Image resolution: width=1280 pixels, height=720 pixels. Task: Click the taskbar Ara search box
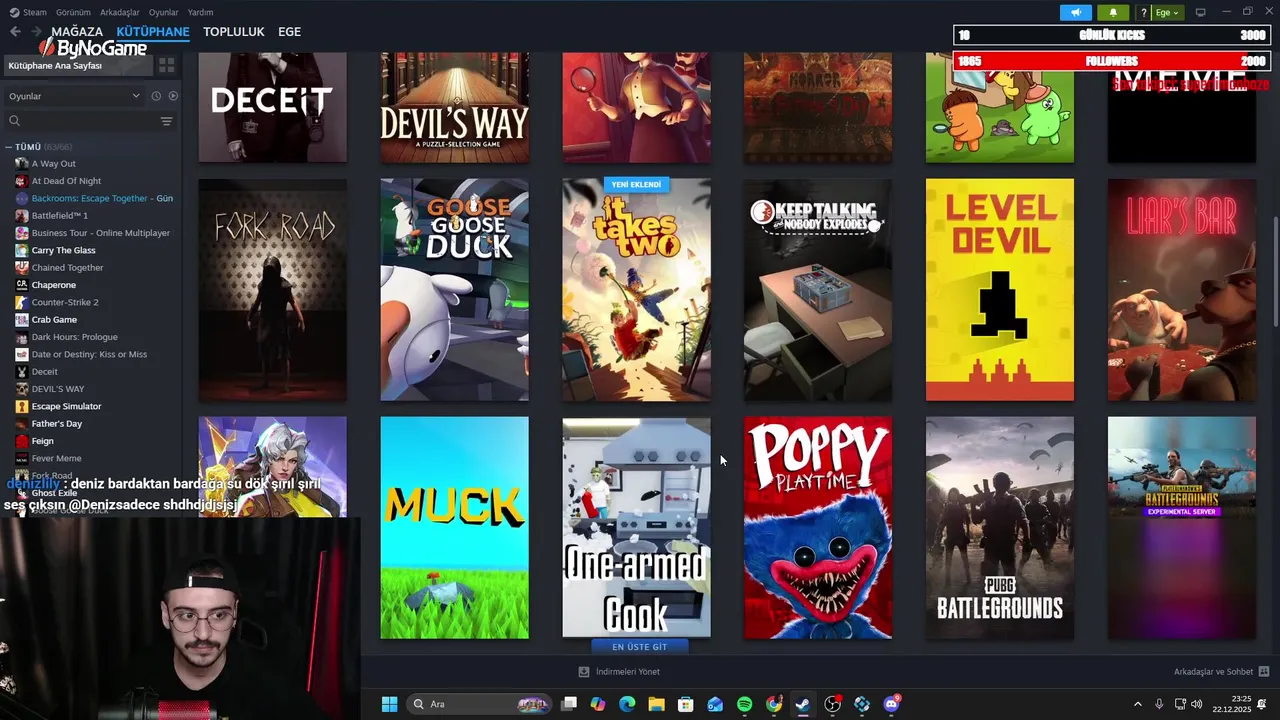479,704
